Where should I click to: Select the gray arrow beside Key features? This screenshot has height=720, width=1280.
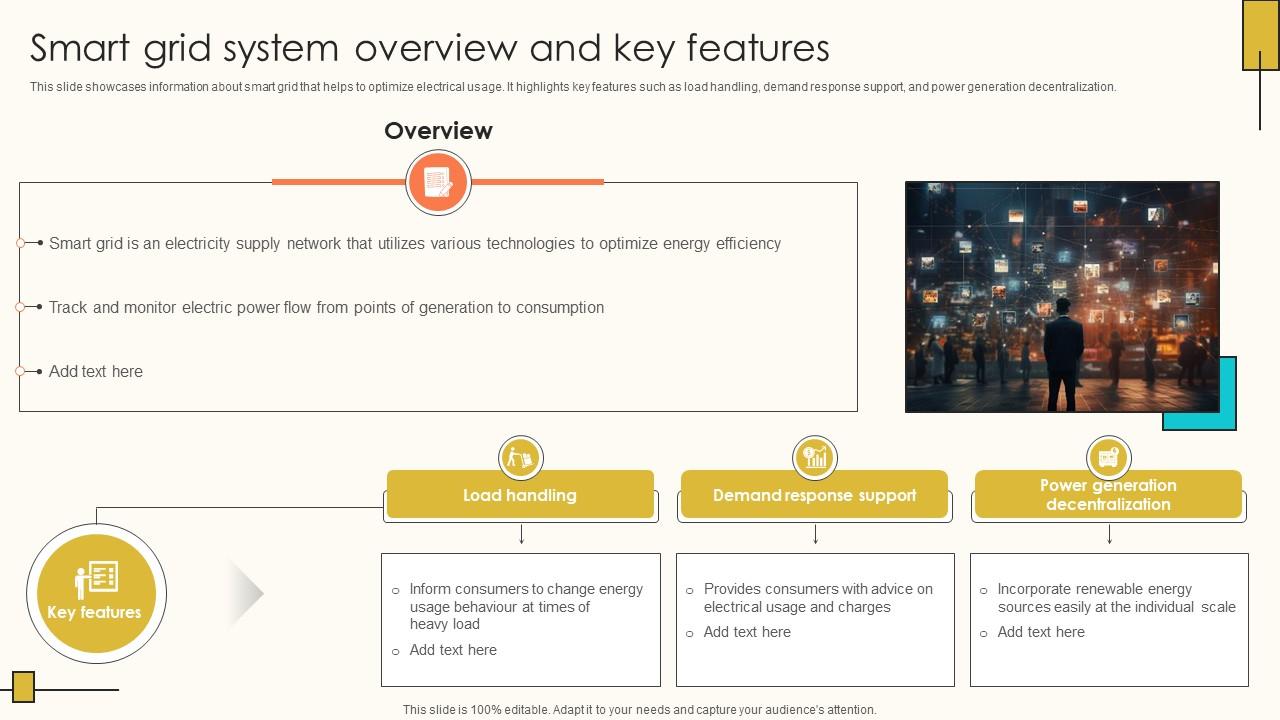point(246,594)
